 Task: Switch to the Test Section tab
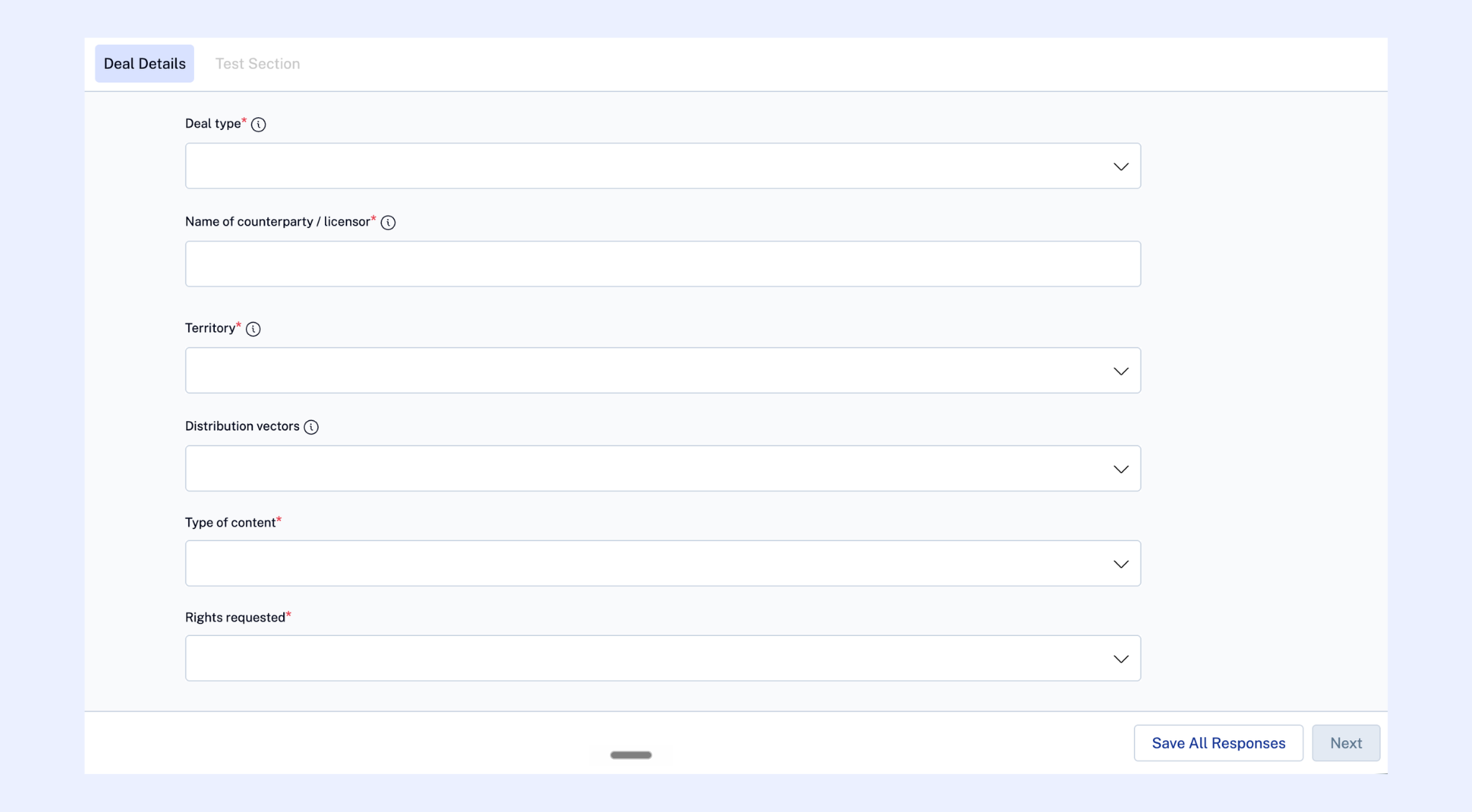click(x=257, y=63)
